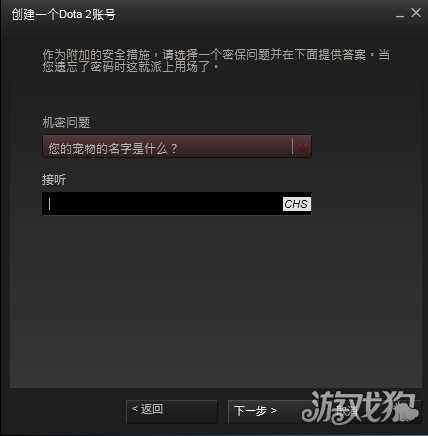This screenshot has height=436, width=428.
Task: Click the red dropdown arrow beside 您的宠物的名字是什么
Action: [302, 147]
